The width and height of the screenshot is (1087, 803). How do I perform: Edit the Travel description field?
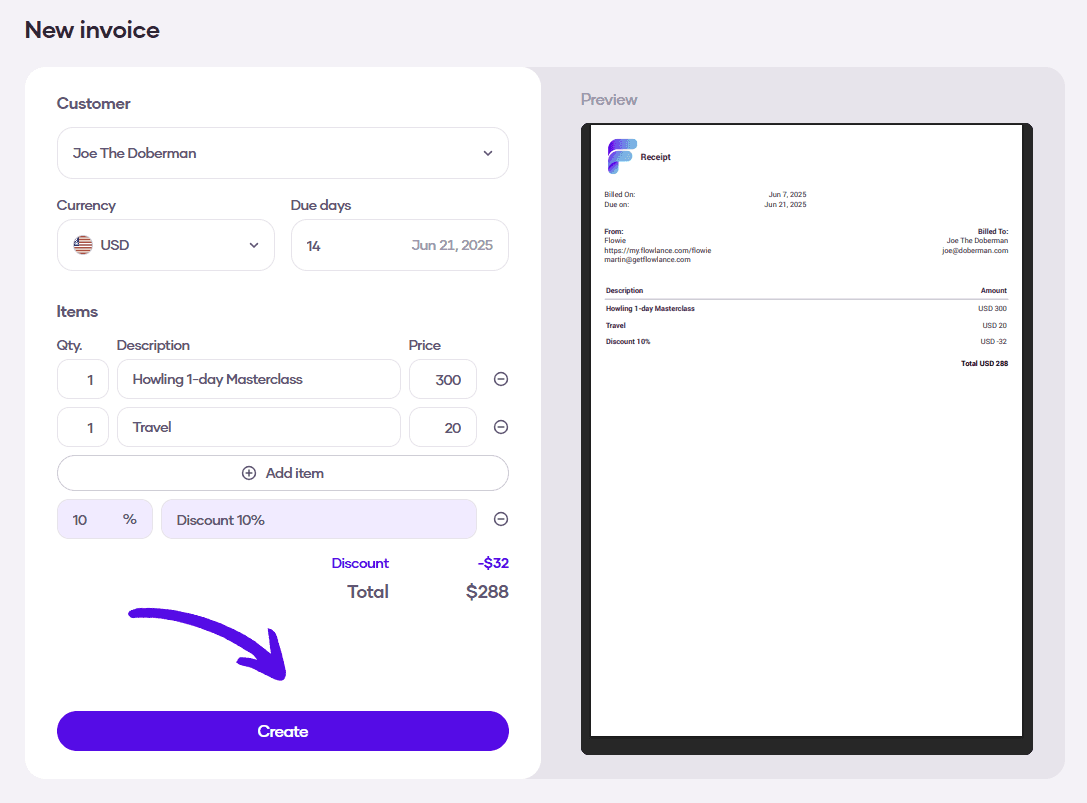point(259,427)
